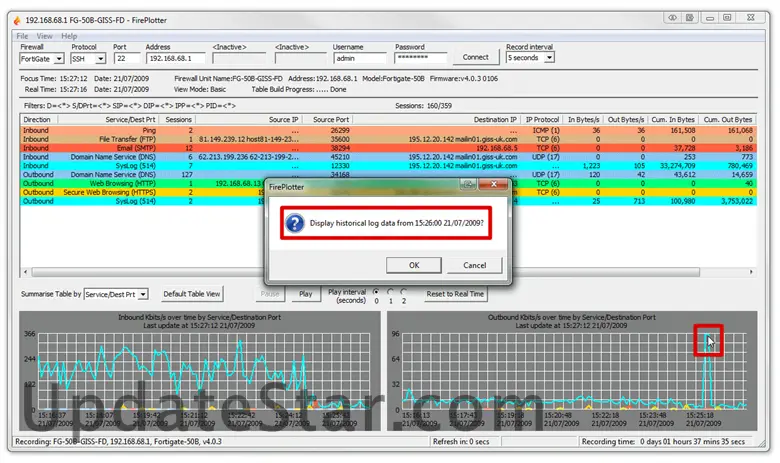Screen dimensions: 780x463
Task: Open the View menu
Action: pos(44,36)
